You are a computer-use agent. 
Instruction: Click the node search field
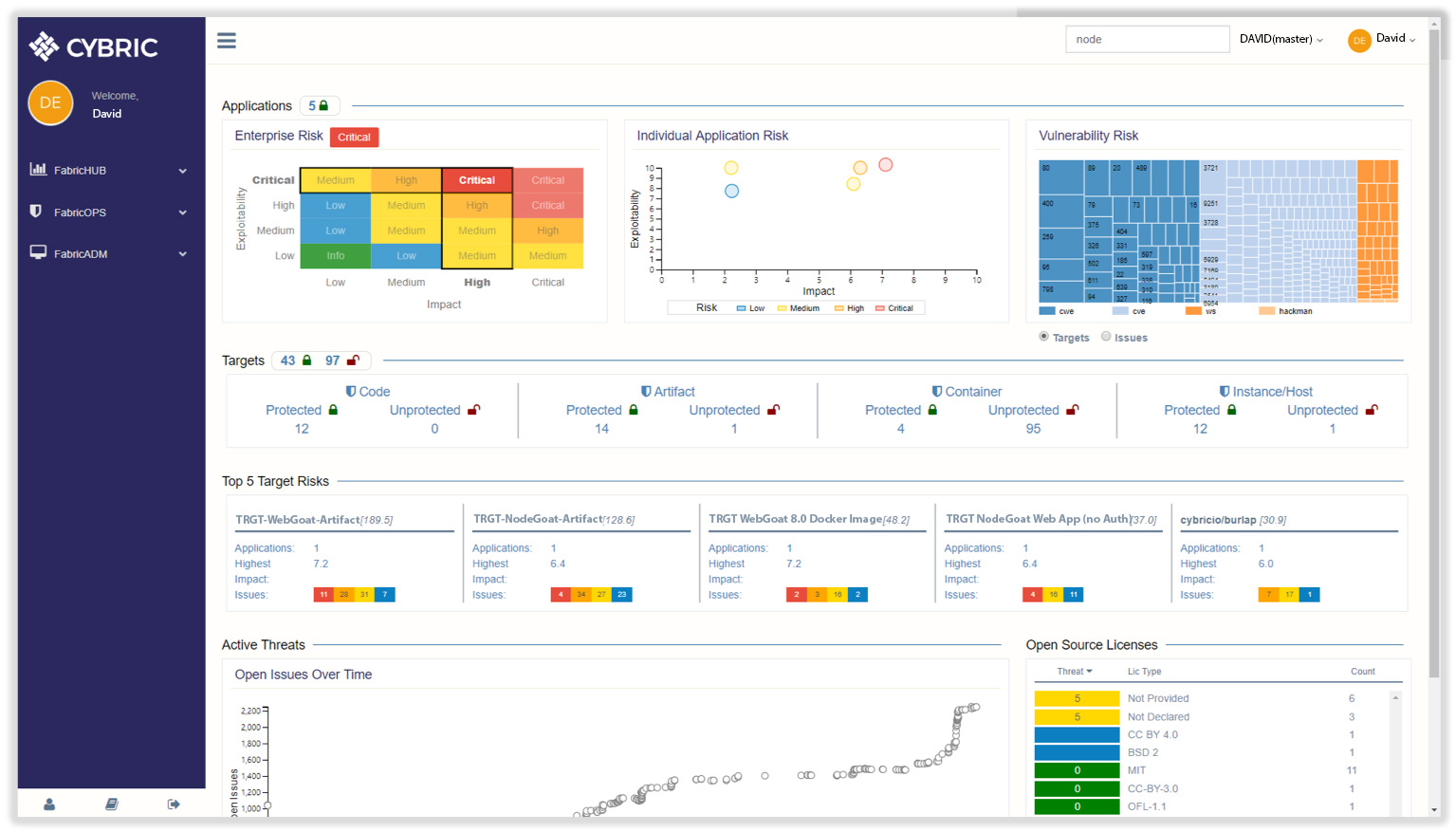(x=1147, y=39)
